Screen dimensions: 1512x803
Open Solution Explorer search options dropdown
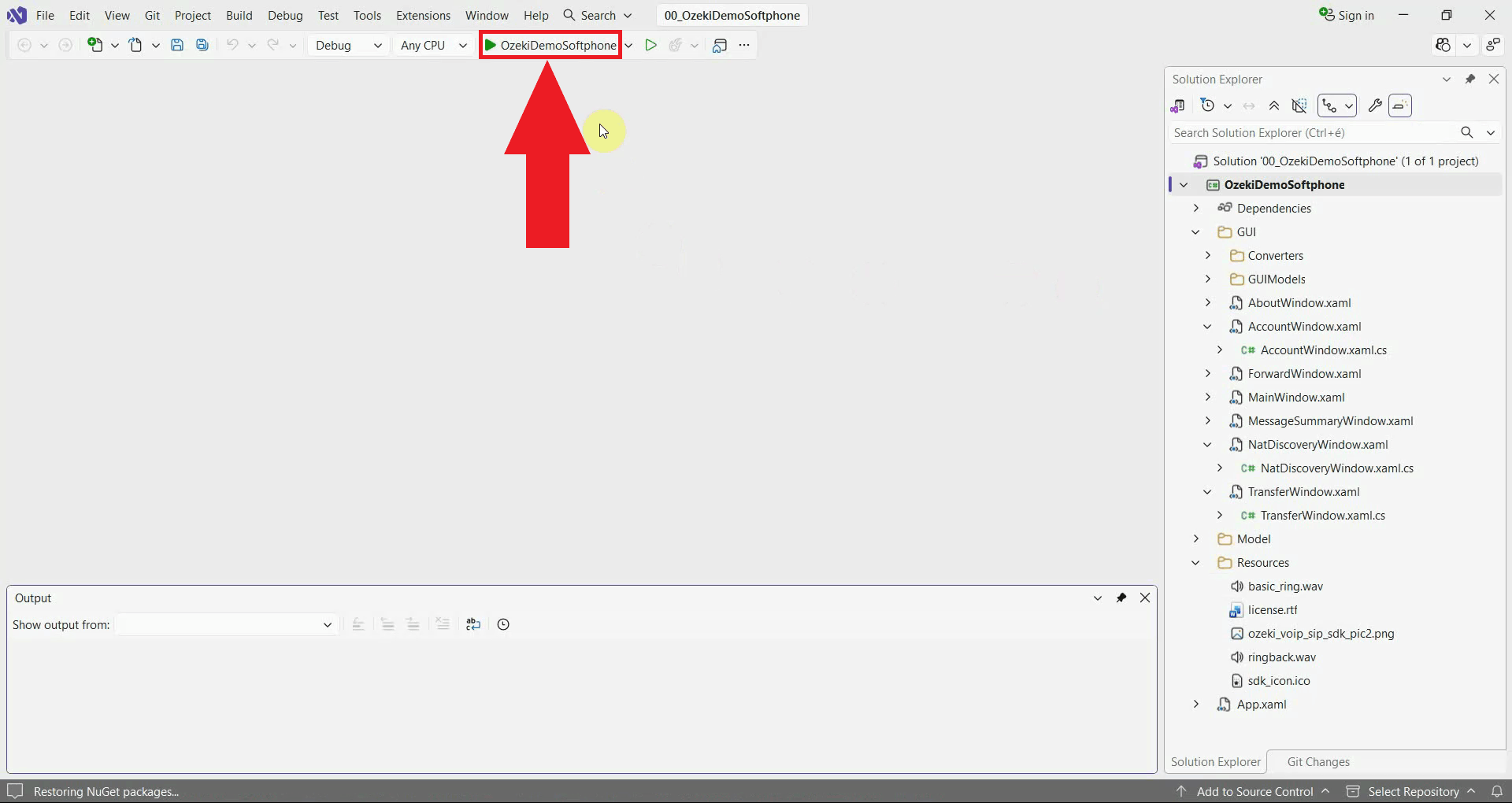(x=1491, y=132)
